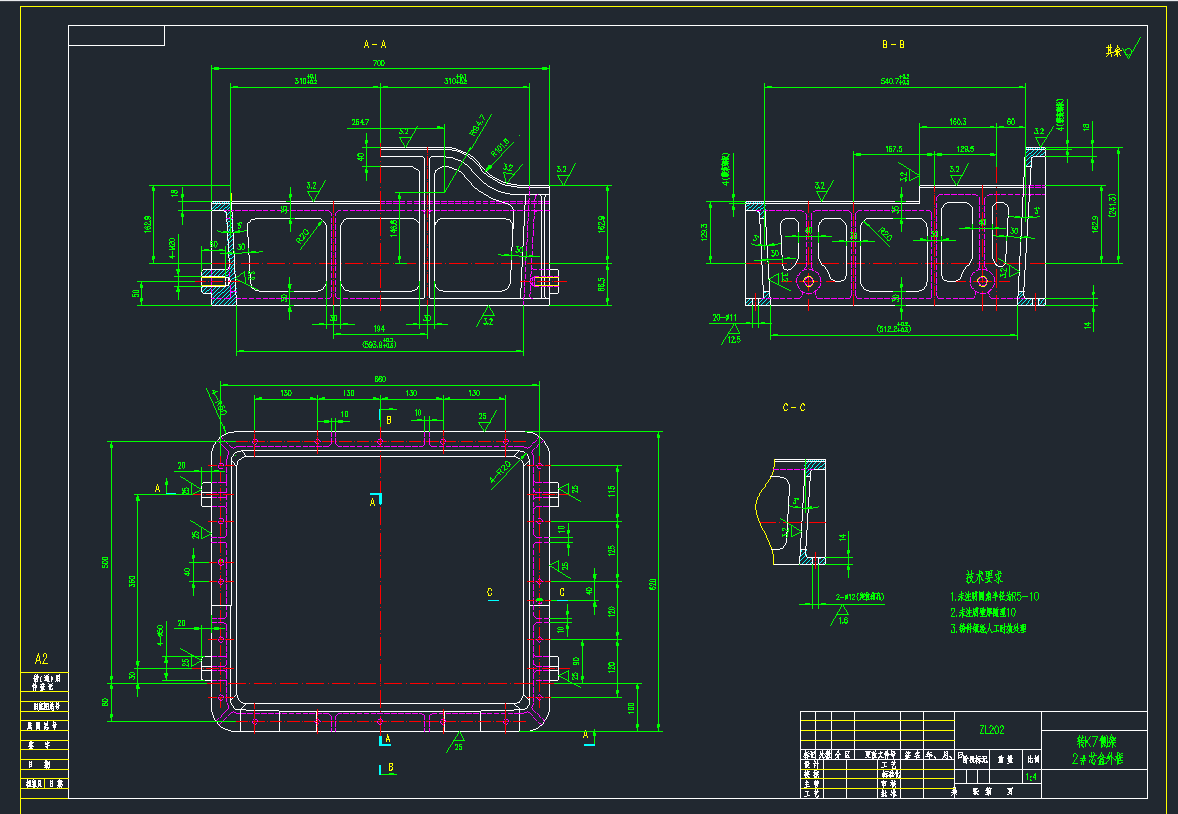The image size is (1178, 814).
Task: Select the cyan B section marker at top of plan view
Action: pos(388,420)
